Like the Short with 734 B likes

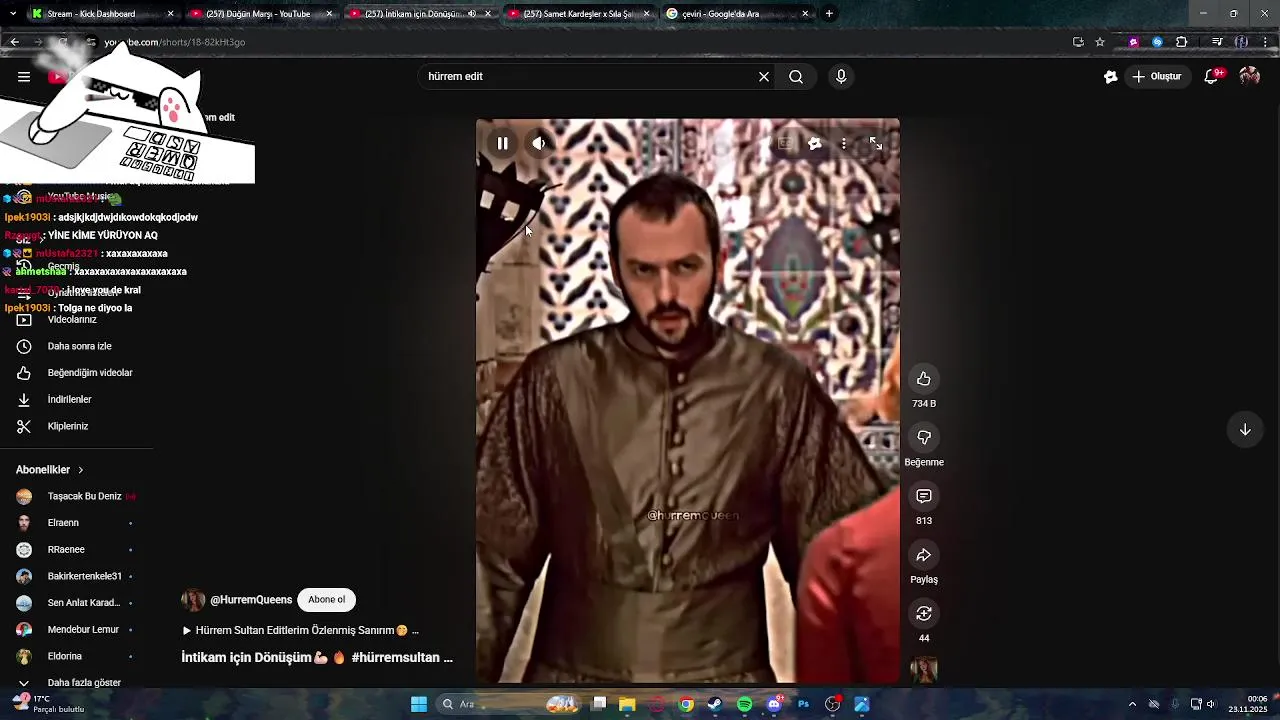point(924,379)
